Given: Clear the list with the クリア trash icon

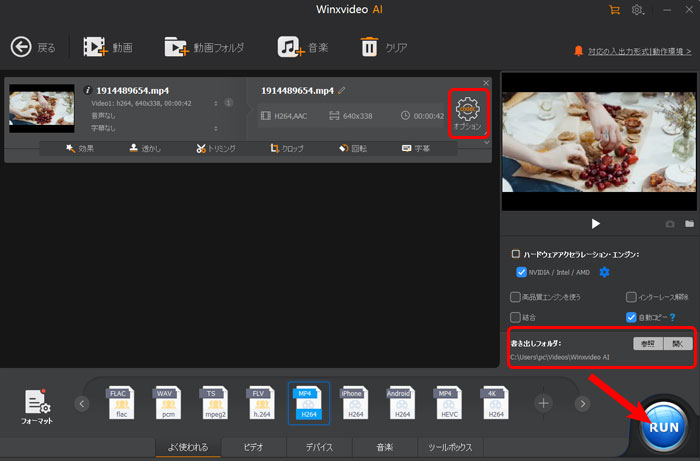Looking at the screenshot, I should [x=369, y=47].
